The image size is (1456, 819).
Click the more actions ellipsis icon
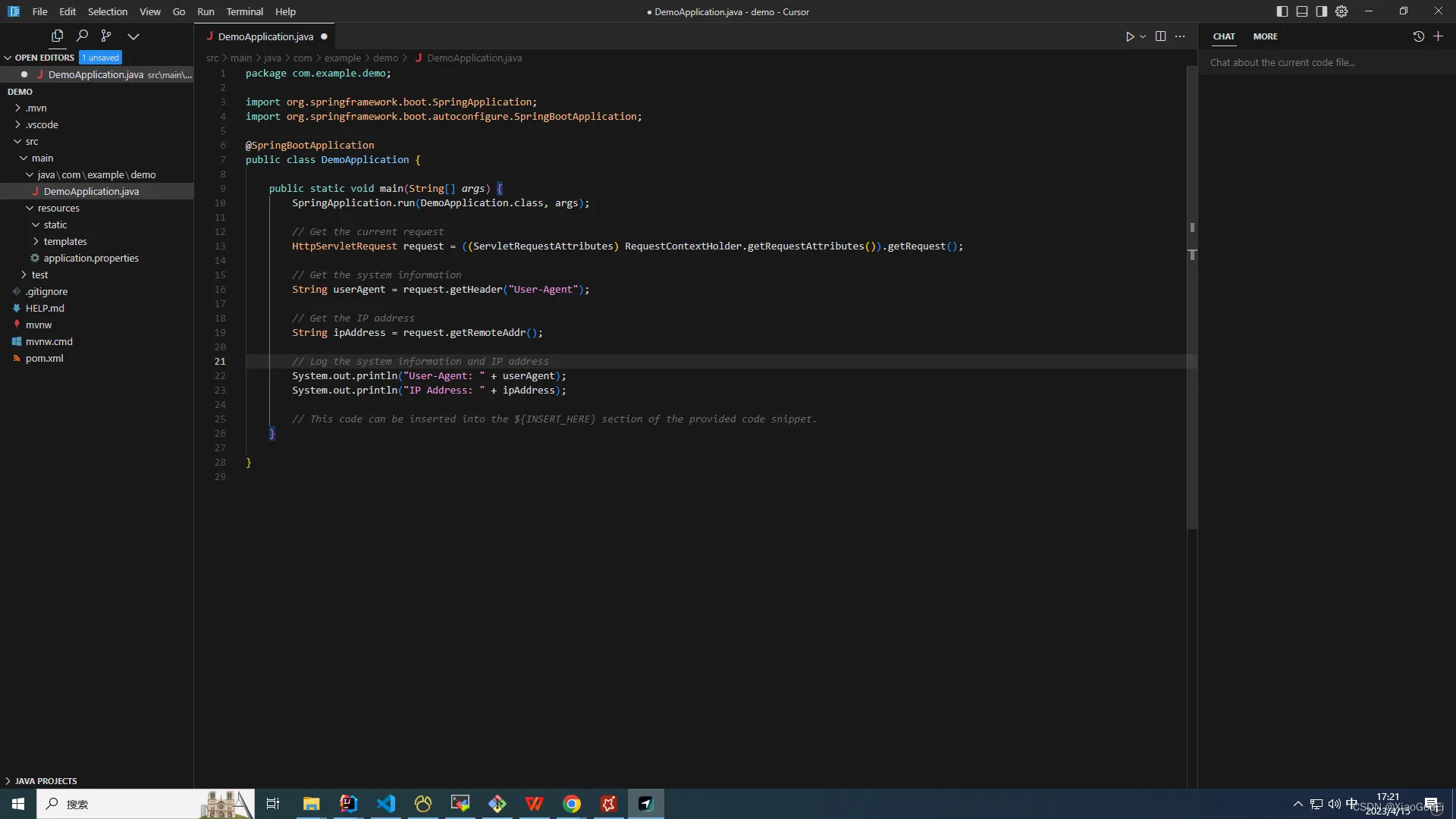click(1181, 36)
